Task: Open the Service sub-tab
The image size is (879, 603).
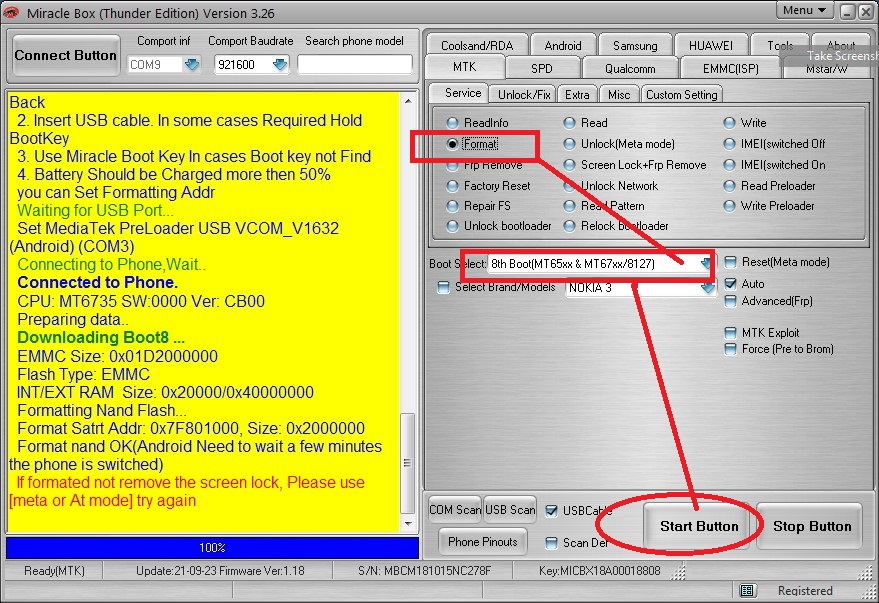Action: 462,93
